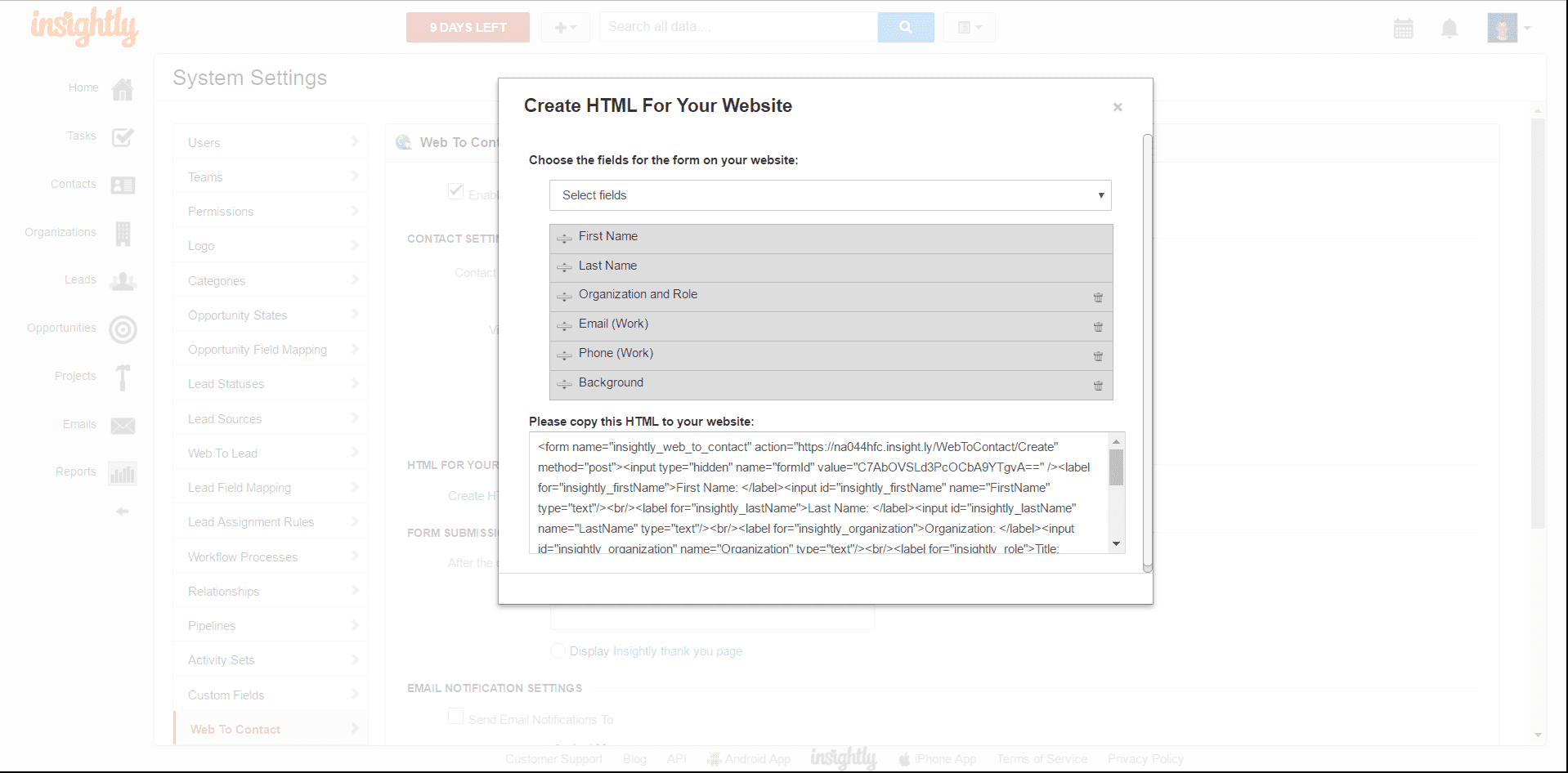
Task: Open the Home sidebar icon
Action: pyautogui.click(x=123, y=89)
